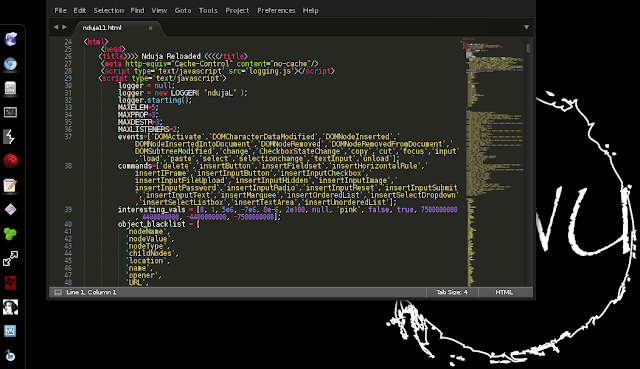Open the Tab Size: 4 selector

point(452,292)
